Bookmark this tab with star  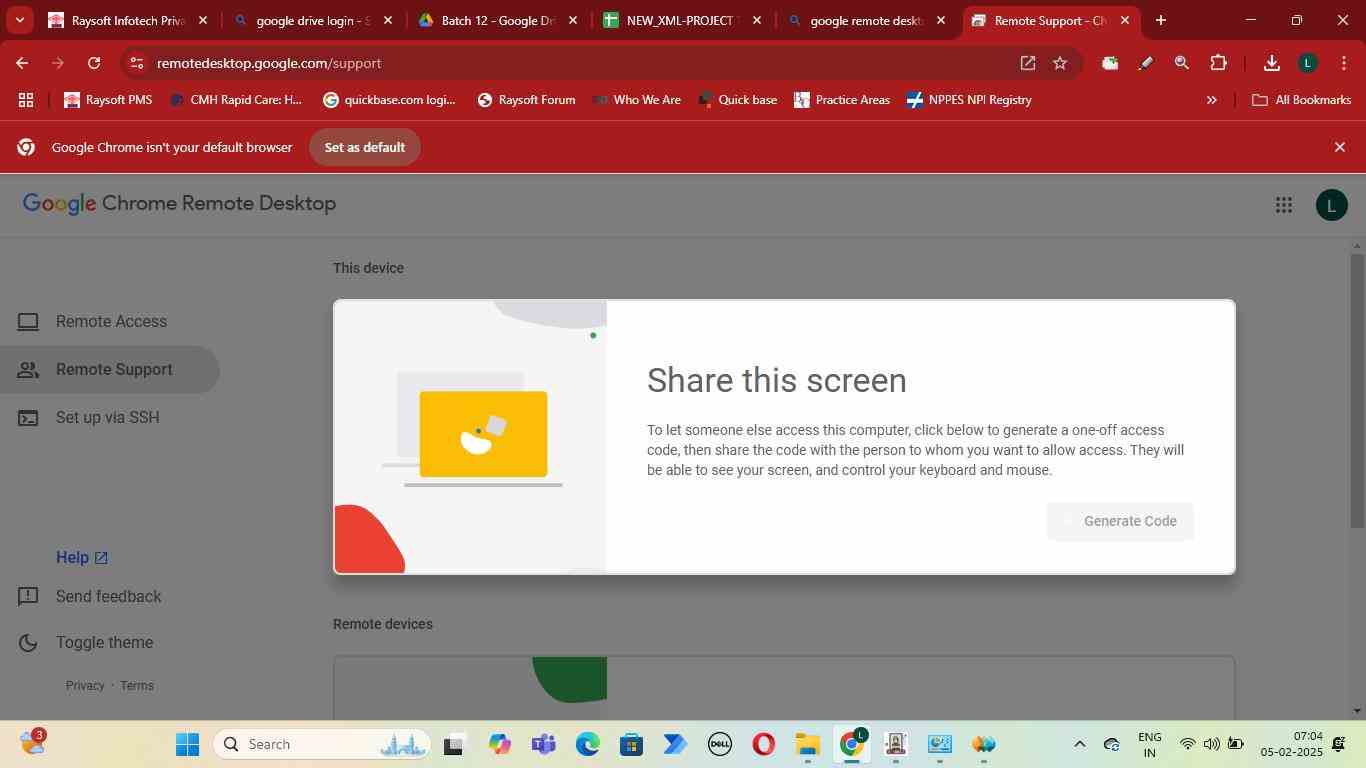[x=1060, y=63]
